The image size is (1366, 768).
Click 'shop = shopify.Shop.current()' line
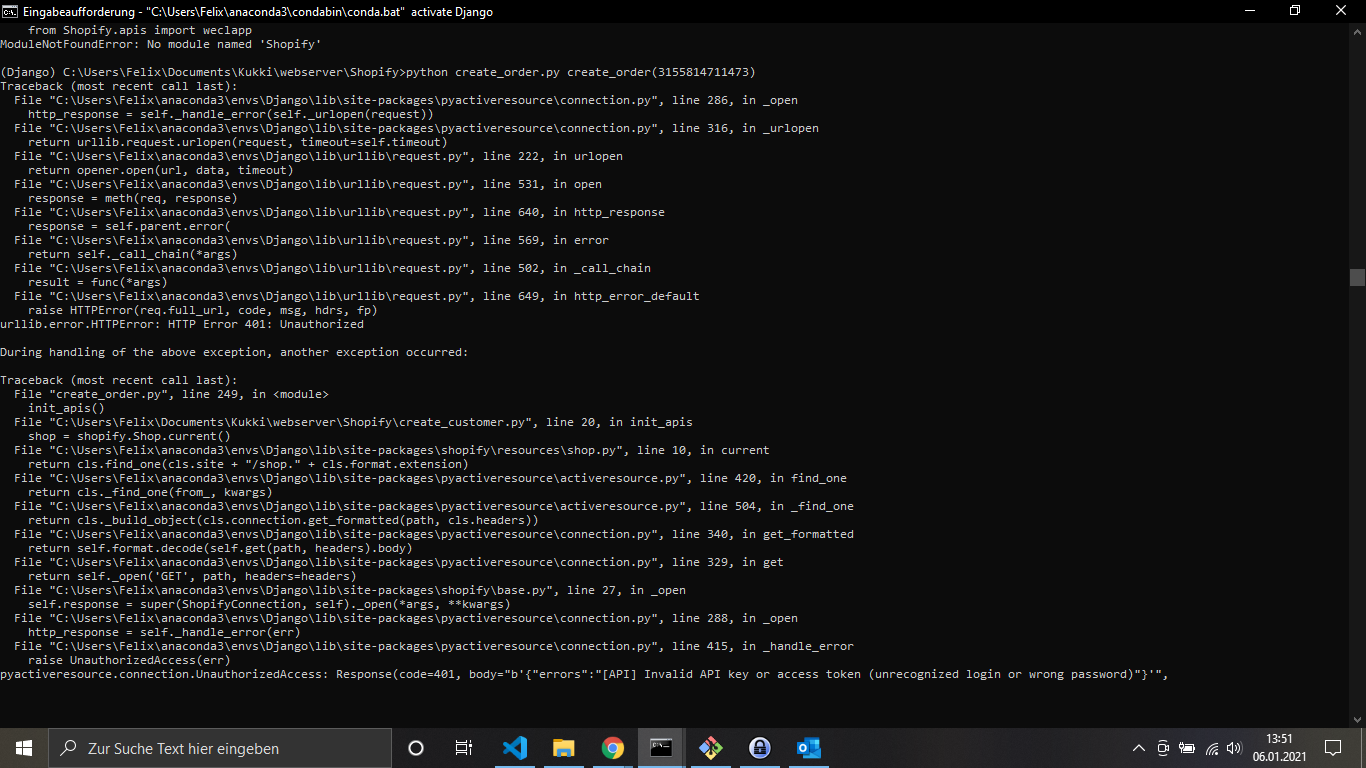point(129,436)
